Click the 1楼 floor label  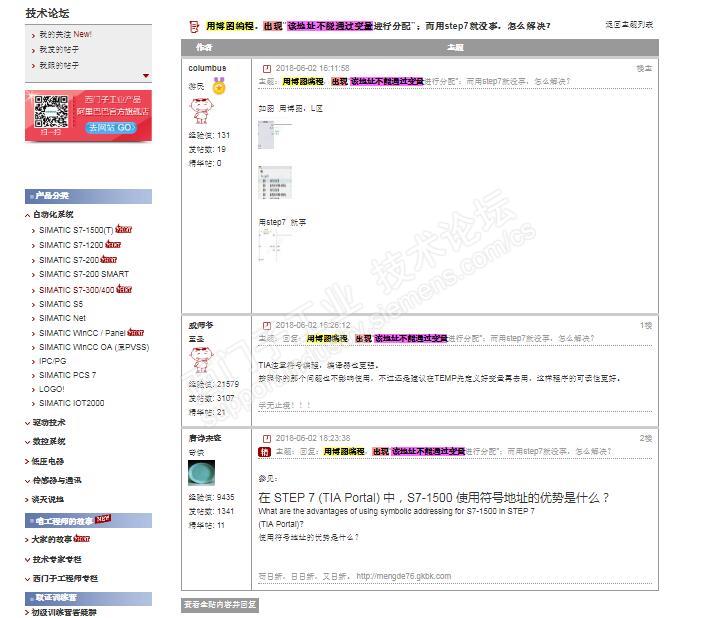tap(646, 326)
